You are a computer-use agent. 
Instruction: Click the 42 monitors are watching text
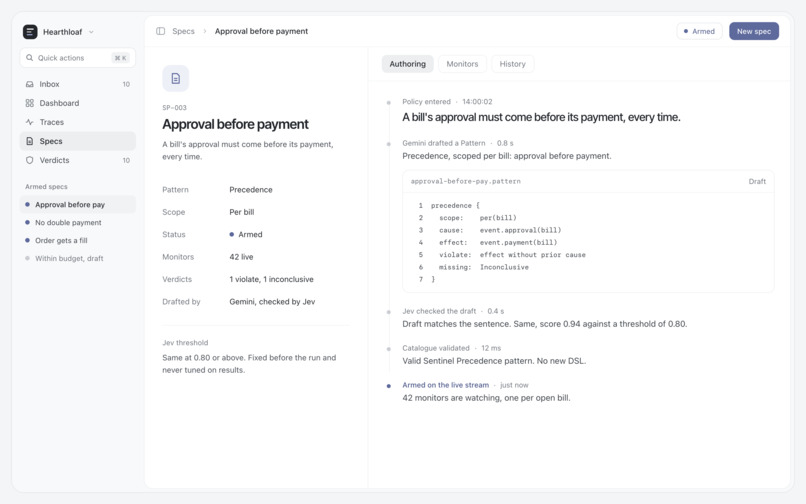coord(486,398)
